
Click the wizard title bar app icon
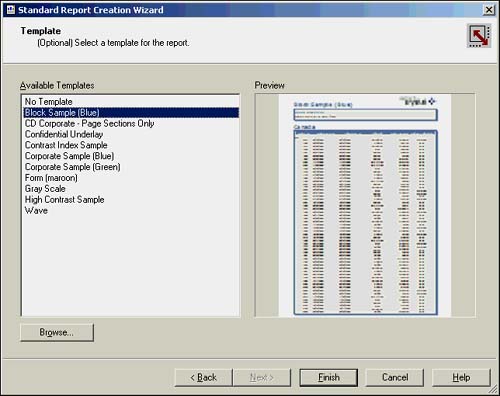11,10
